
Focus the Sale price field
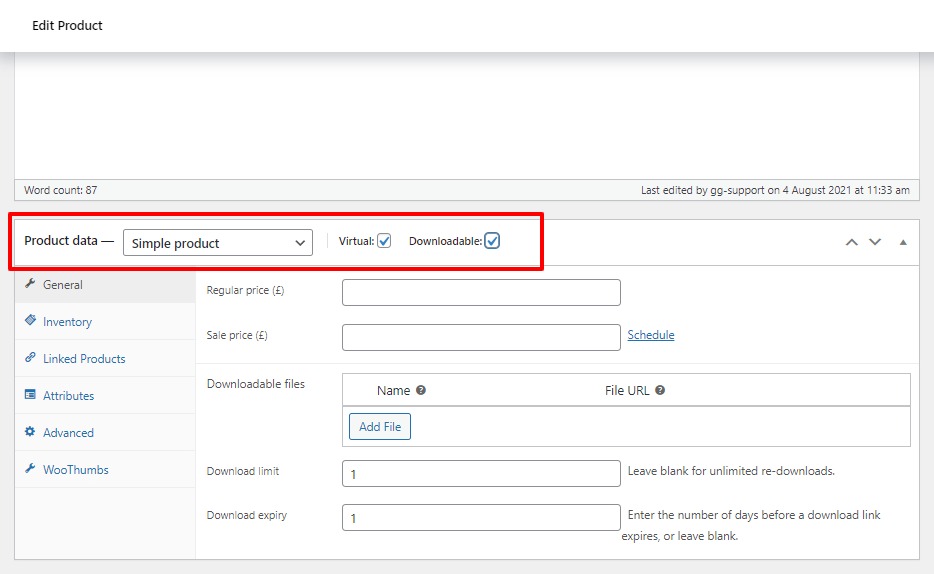[481, 337]
